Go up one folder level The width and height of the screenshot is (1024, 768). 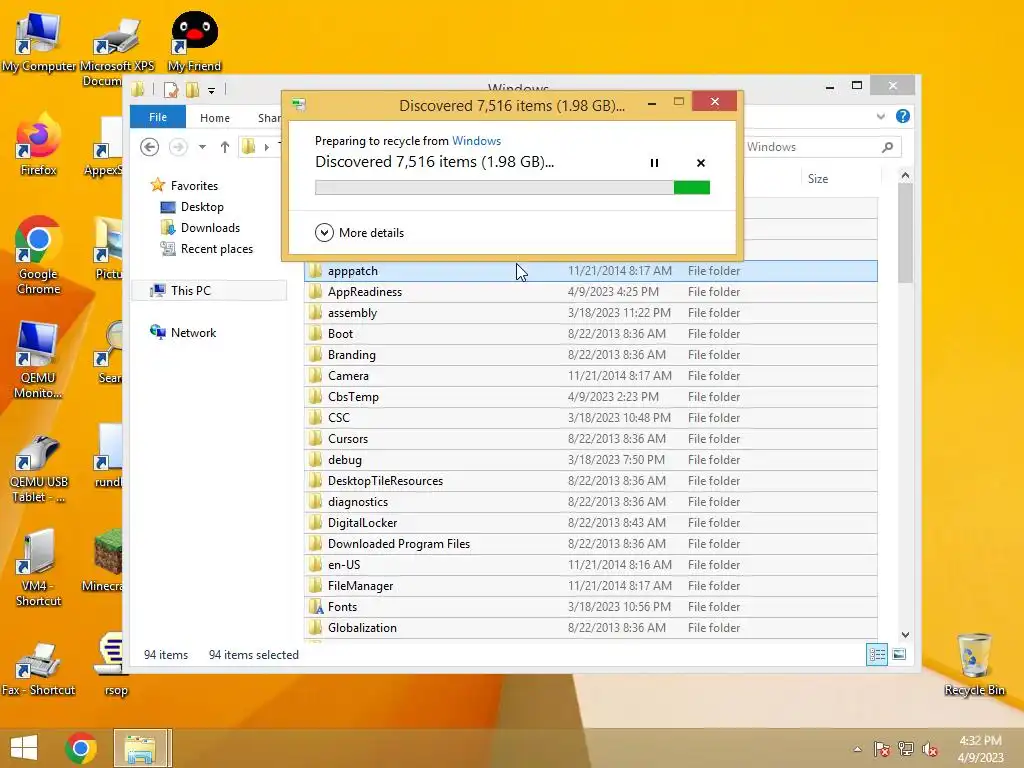(x=225, y=147)
